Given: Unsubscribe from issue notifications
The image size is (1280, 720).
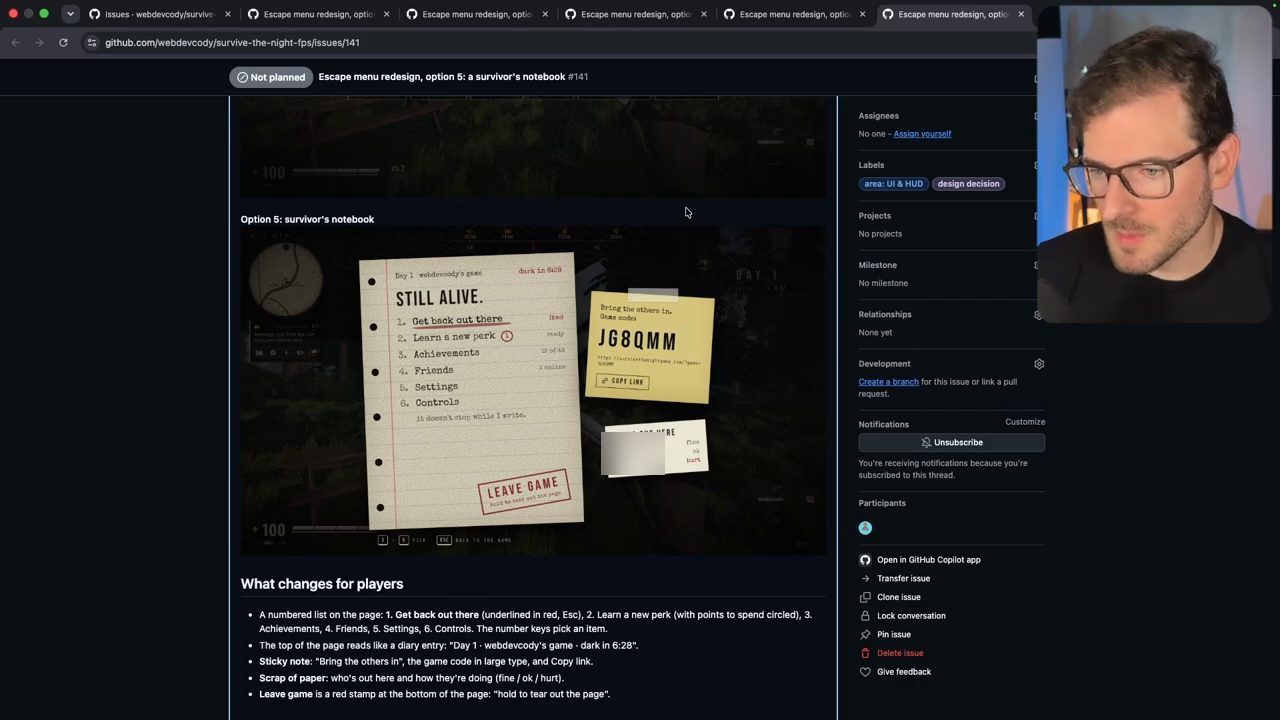Looking at the screenshot, I should click(x=951, y=442).
